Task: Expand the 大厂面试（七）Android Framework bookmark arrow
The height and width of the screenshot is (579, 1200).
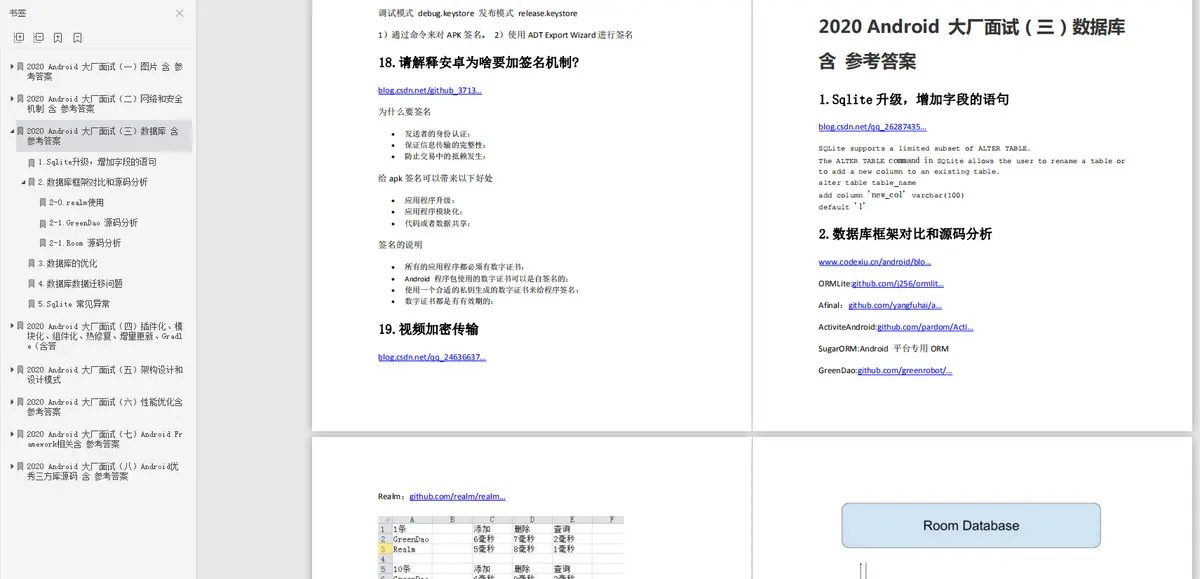Action: 11,434
